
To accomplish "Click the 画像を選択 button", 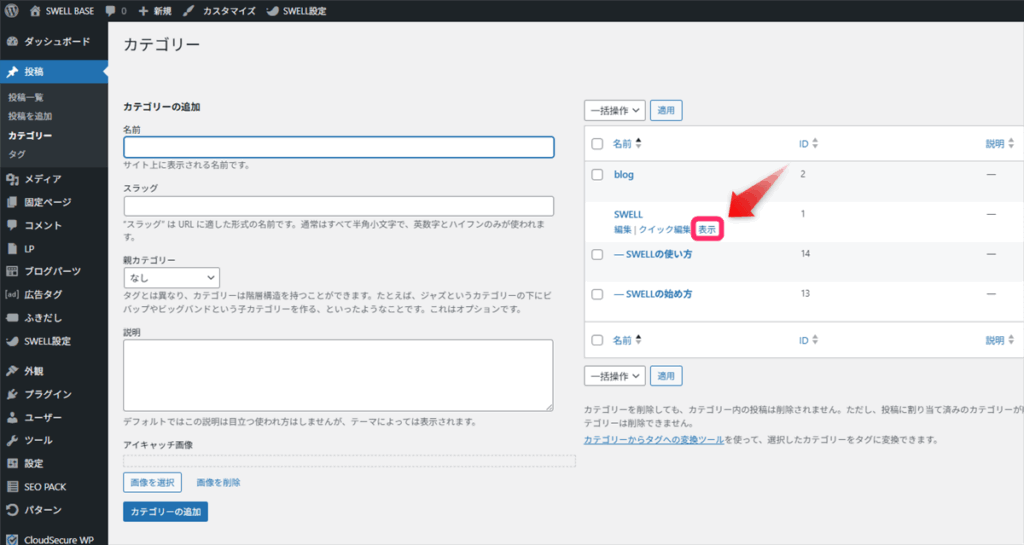I will click(x=152, y=482).
